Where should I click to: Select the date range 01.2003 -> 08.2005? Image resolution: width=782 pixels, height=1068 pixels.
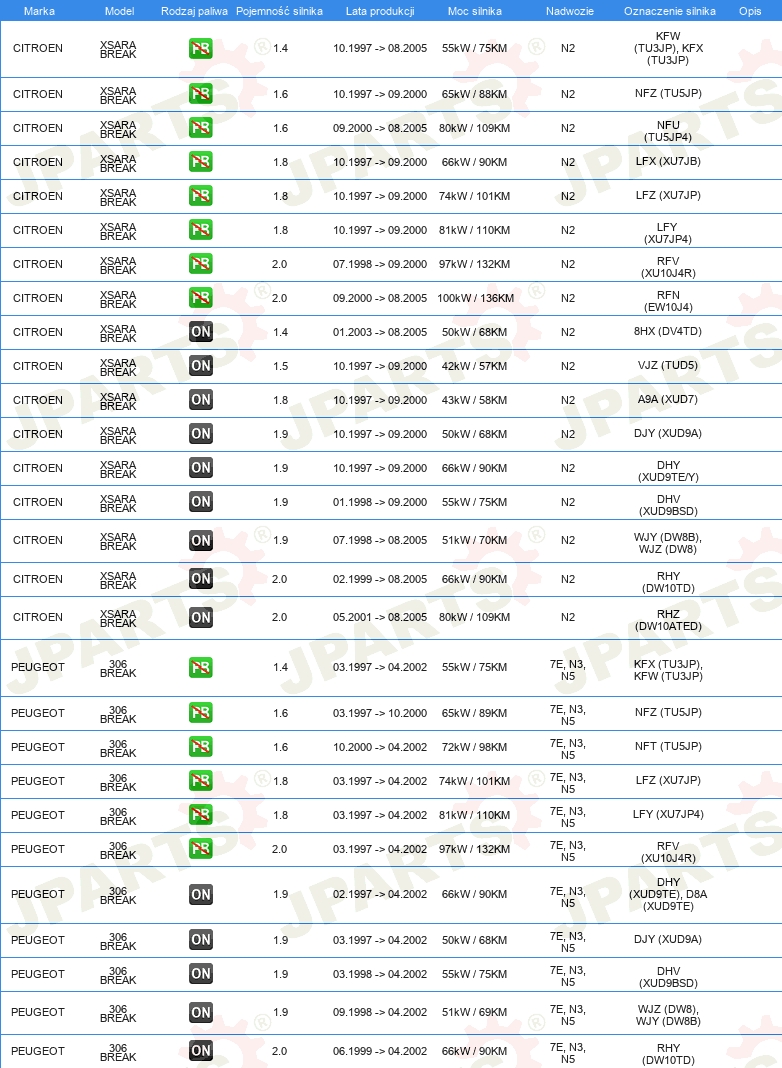pos(380,332)
